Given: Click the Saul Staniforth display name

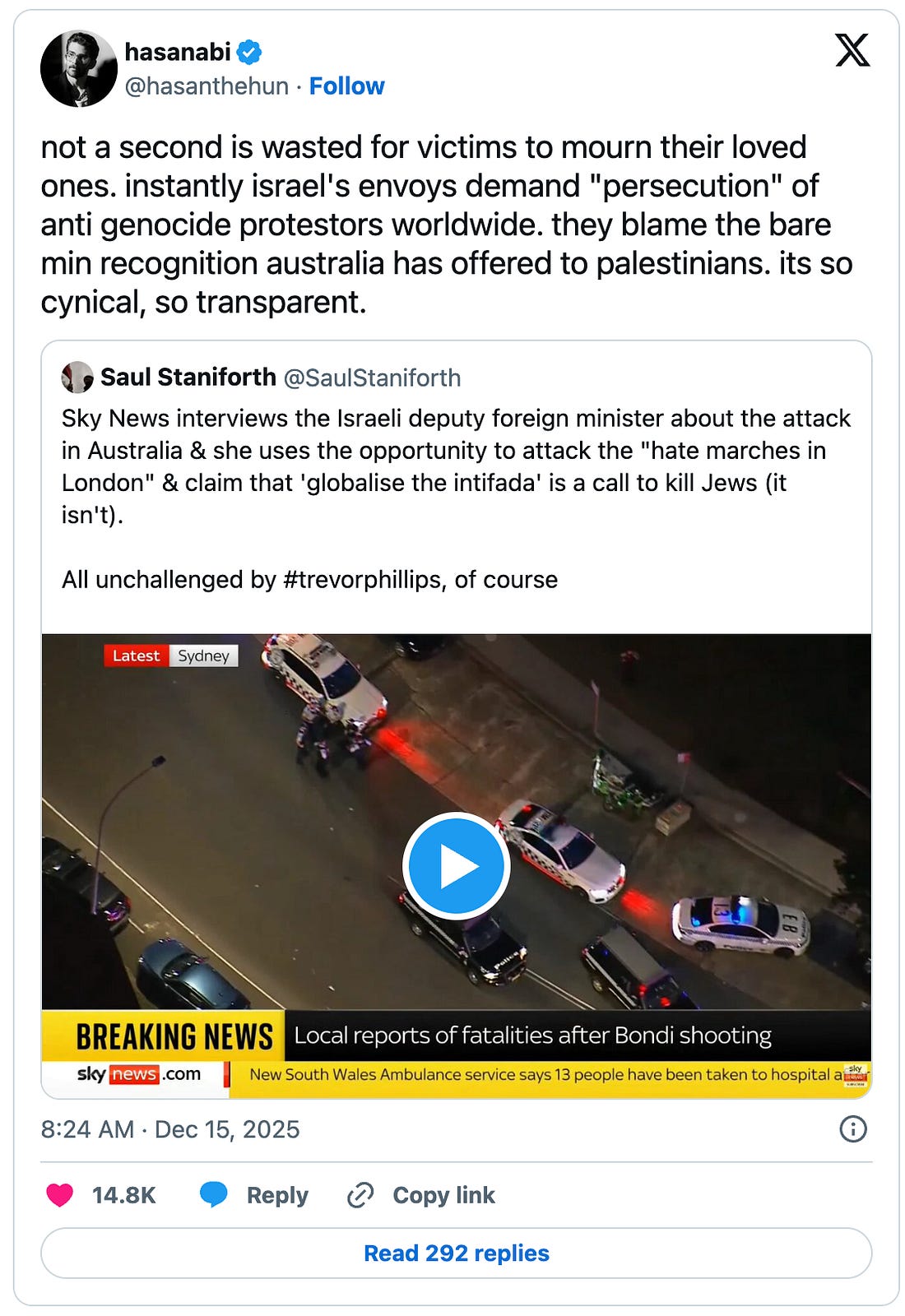Looking at the screenshot, I should click(188, 377).
